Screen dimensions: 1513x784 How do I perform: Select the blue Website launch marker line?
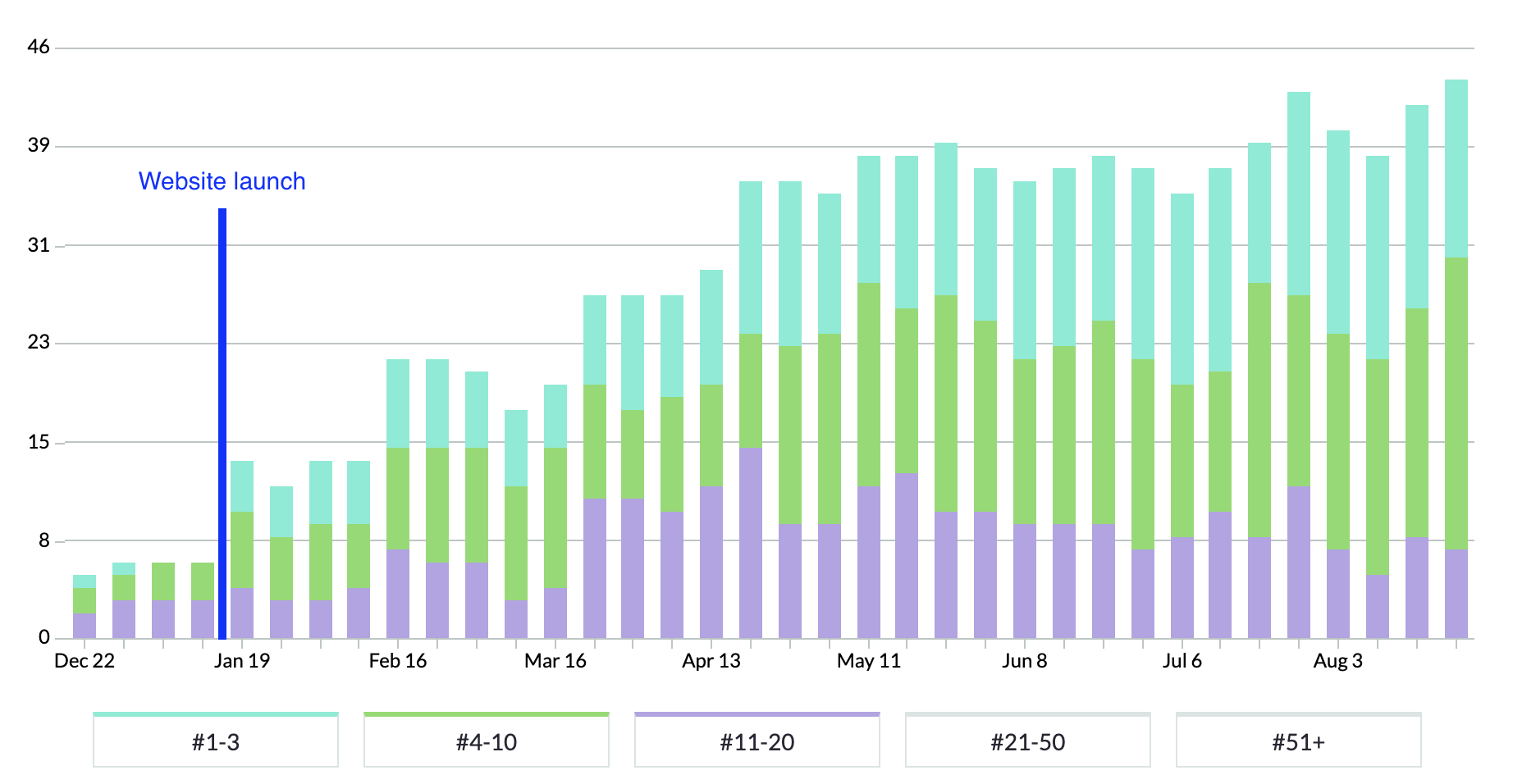coord(220,422)
